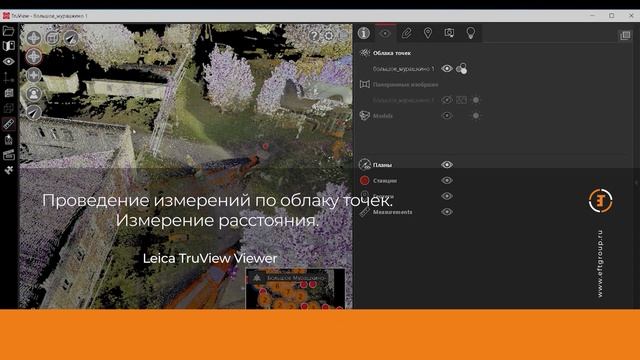Toggle Models visibility eye
Viewport: 640px width, 360px height.
[447, 116]
